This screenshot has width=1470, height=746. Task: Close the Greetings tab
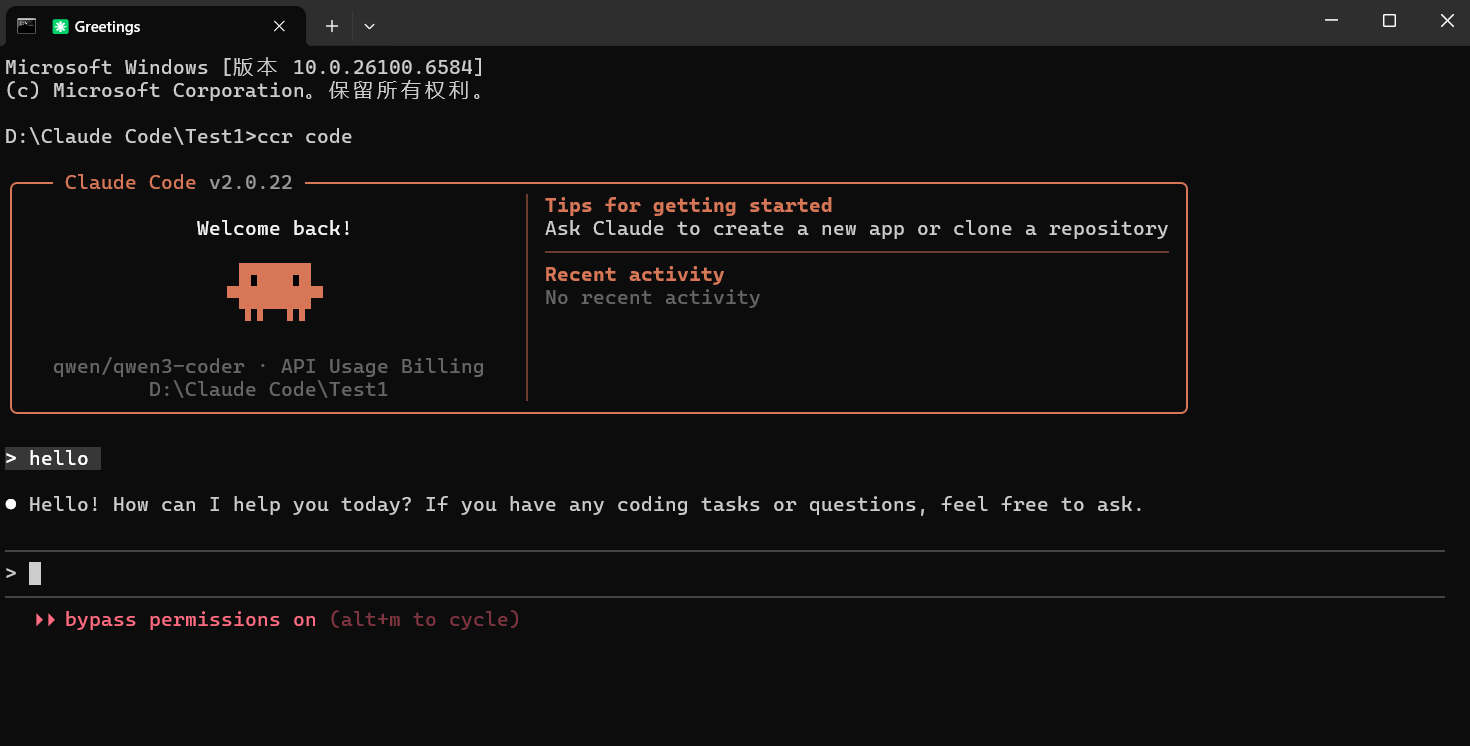(x=279, y=26)
